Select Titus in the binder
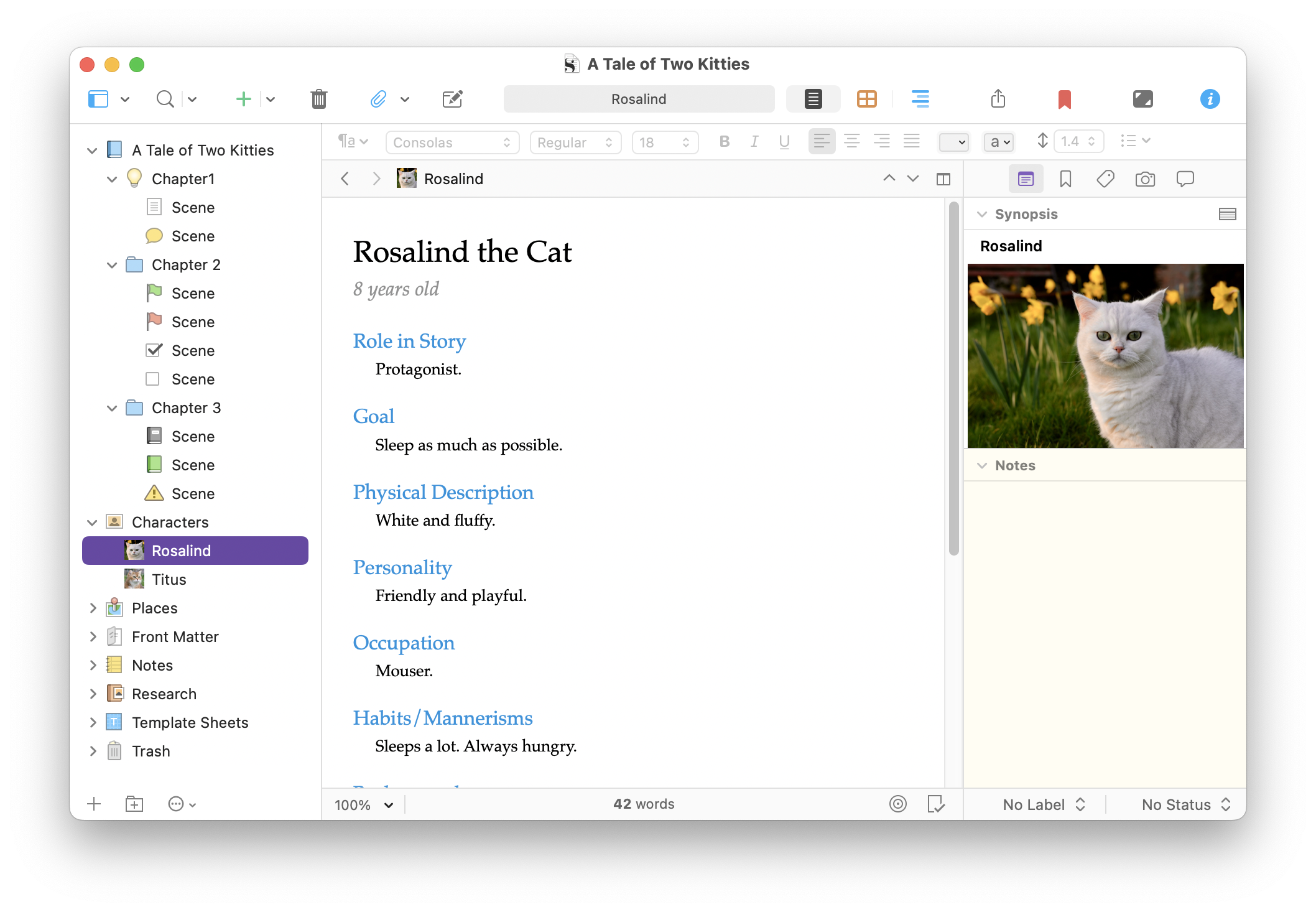This screenshot has width=1316, height=912. 169,579
